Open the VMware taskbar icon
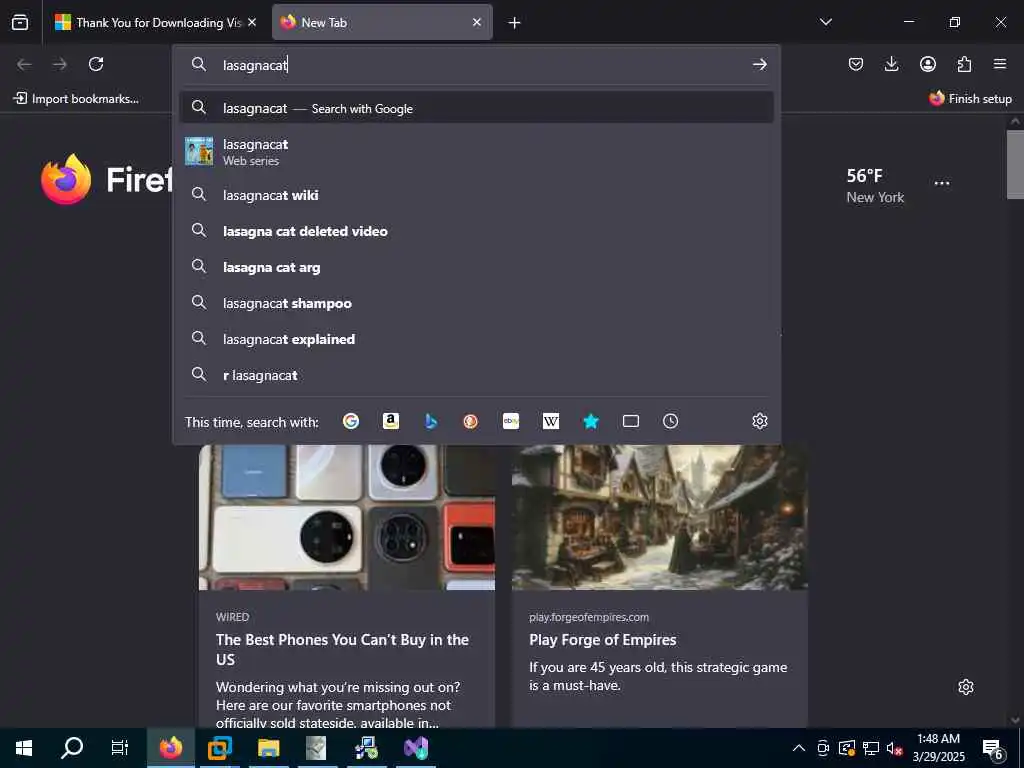The width and height of the screenshot is (1024, 768). point(219,748)
